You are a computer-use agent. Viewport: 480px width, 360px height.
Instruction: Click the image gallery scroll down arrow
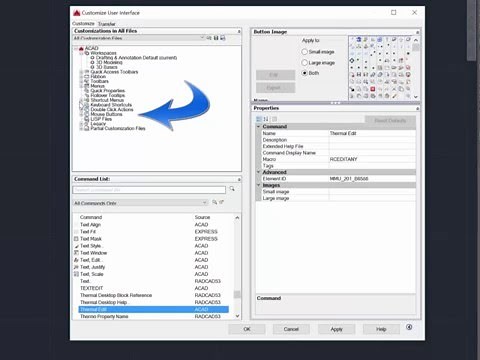[x=416, y=97]
